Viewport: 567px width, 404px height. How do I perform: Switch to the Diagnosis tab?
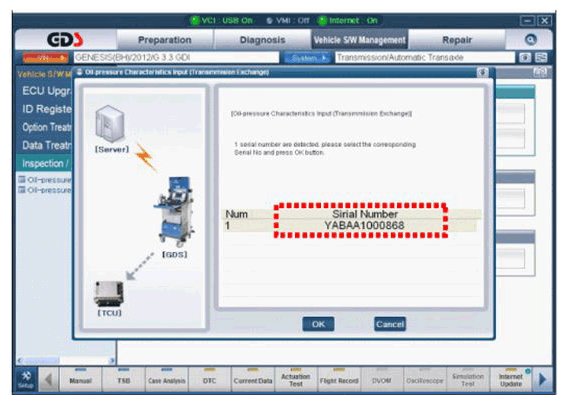[x=262, y=40]
